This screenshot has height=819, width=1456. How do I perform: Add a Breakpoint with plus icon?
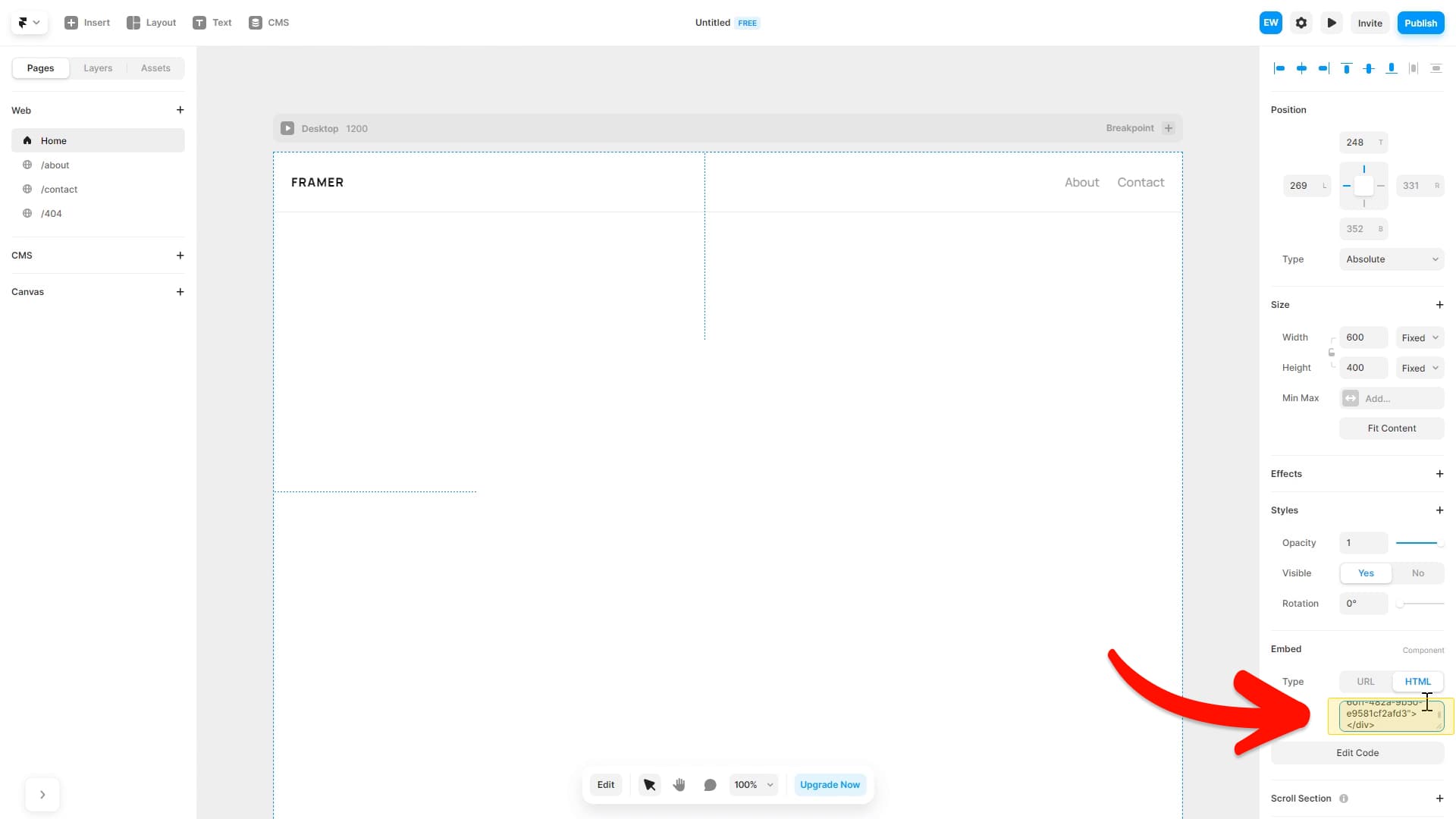pos(1169,128)
